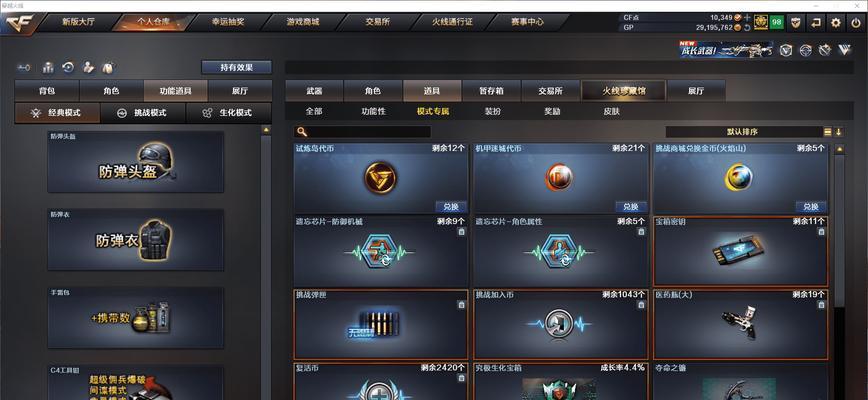Click trash icon on 医药瓶(大) card
The width and height of the screenshot is (868, 400).
[x=821, y=305]
